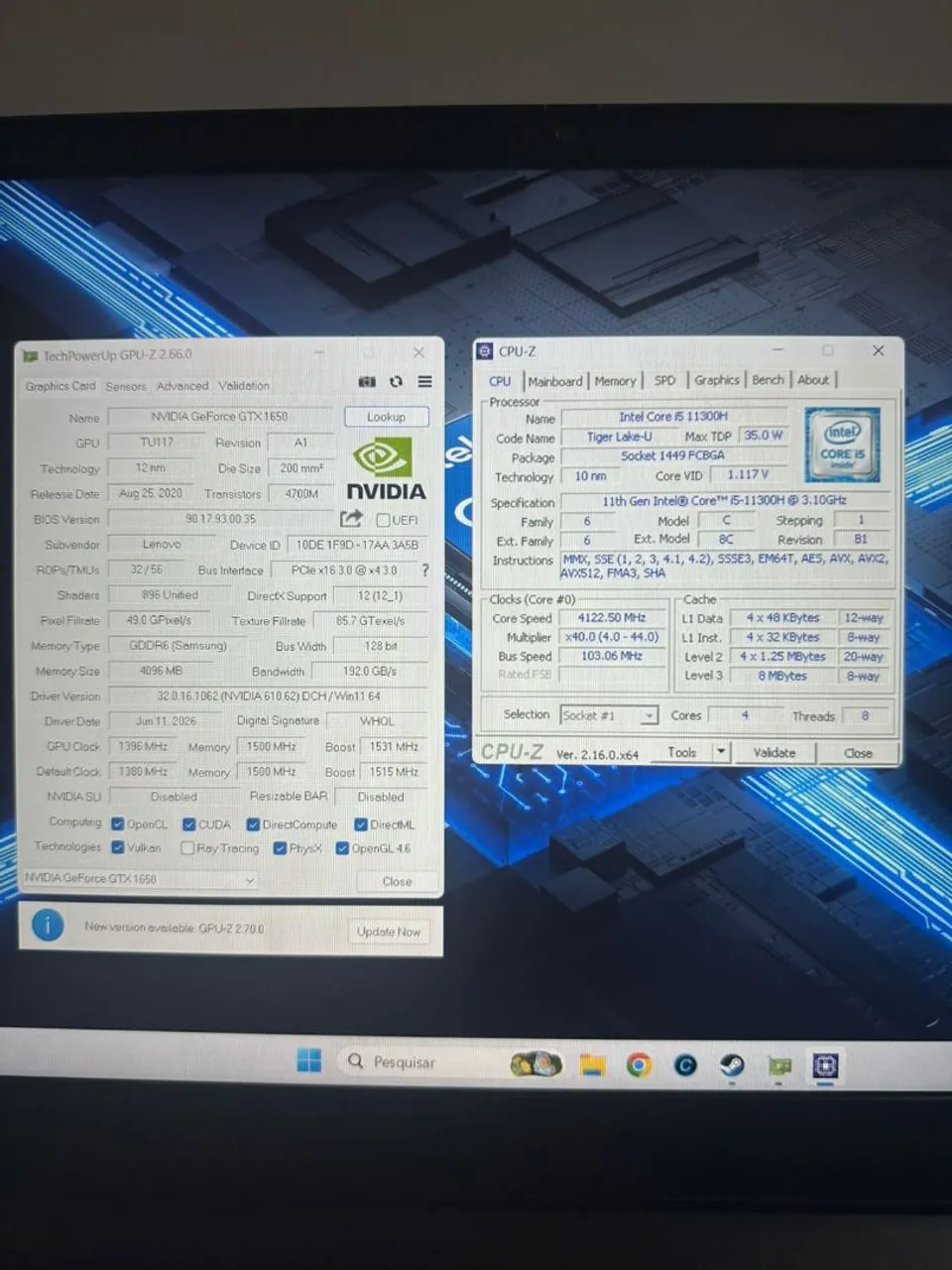The image size is (952, 1270).
Task: Click the GPU-Z refresh icon
Action: (x=397, y=382)
